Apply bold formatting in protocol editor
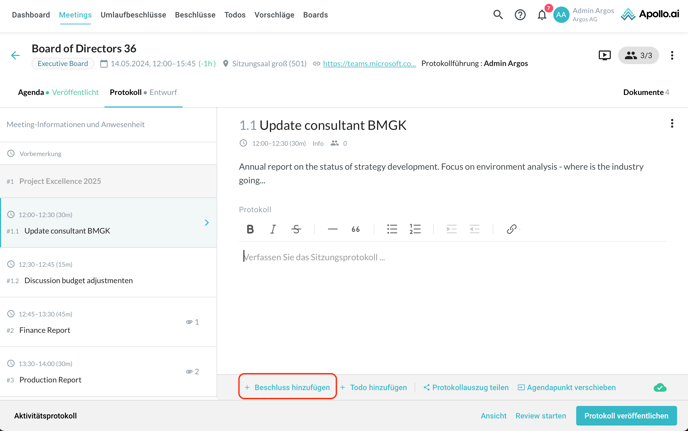 [250, 229]
